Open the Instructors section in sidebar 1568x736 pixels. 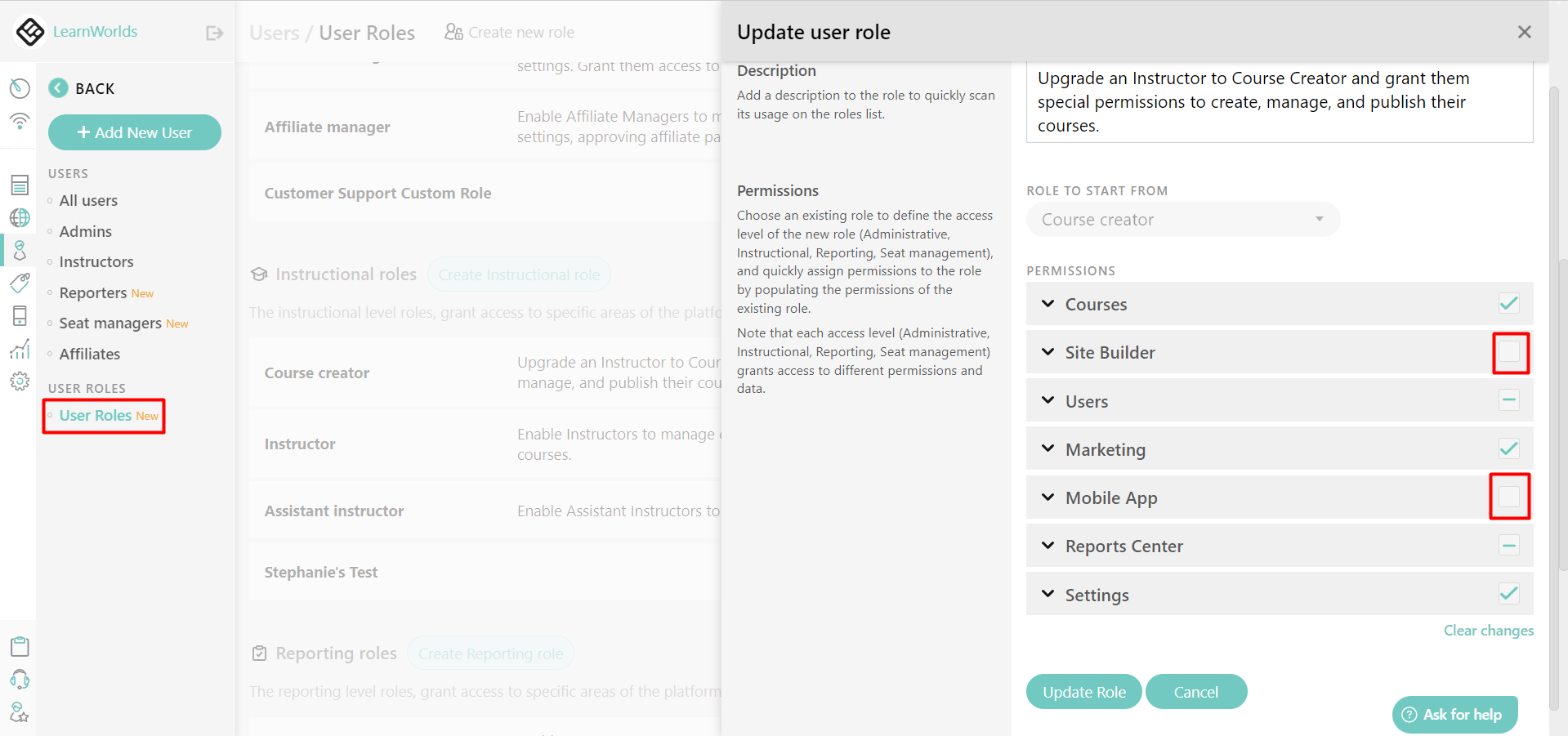96,261
